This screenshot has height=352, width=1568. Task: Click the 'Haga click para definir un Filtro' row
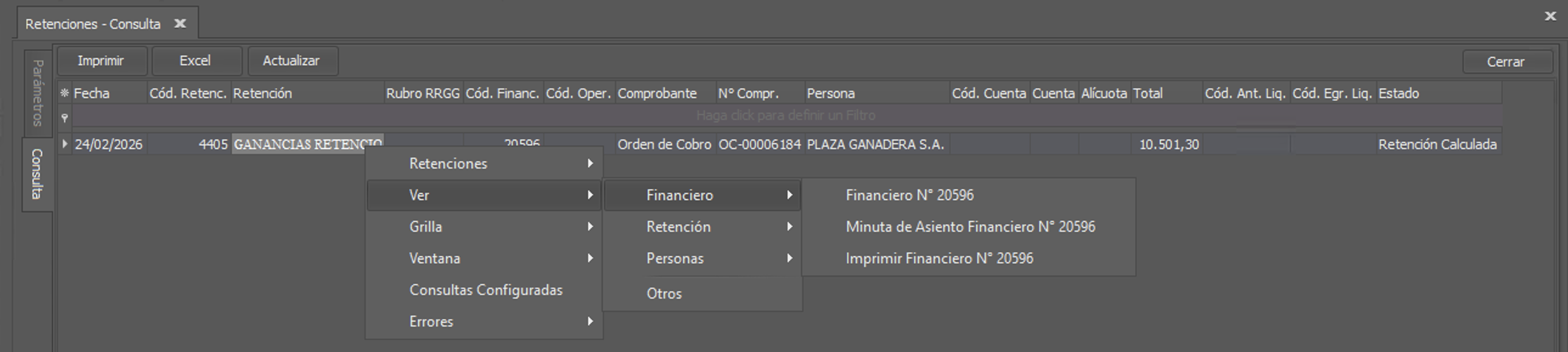coord(786,115)
